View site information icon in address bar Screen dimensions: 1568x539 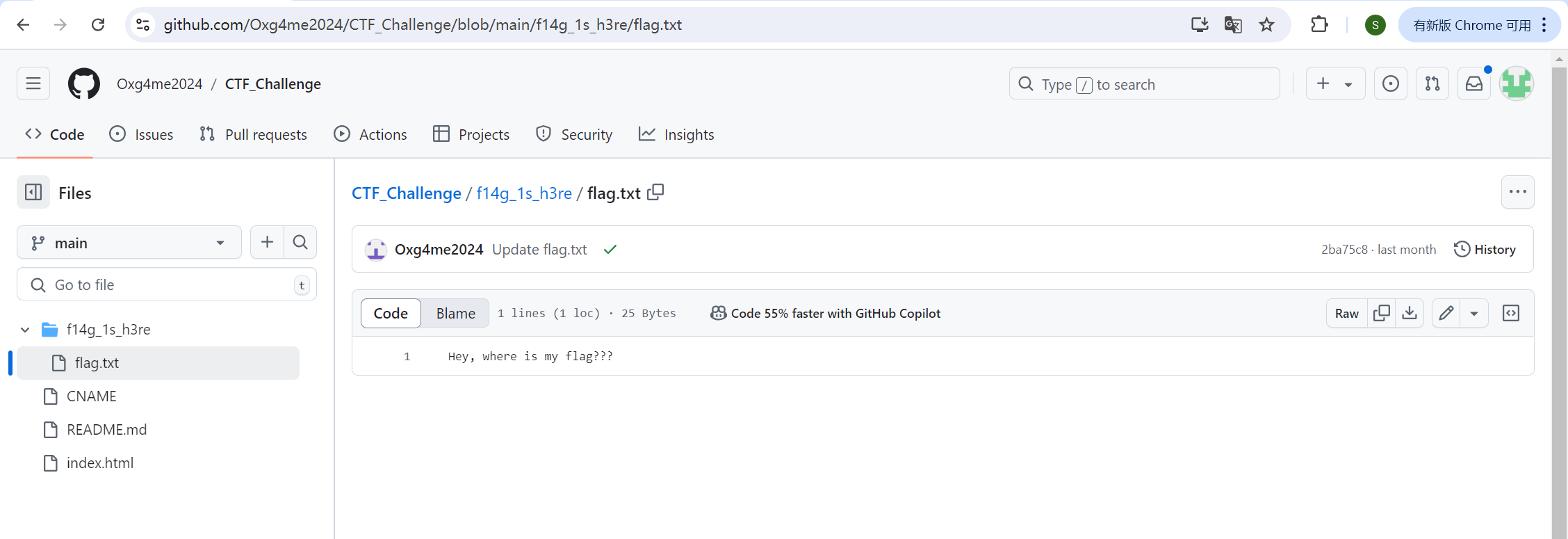142,25
